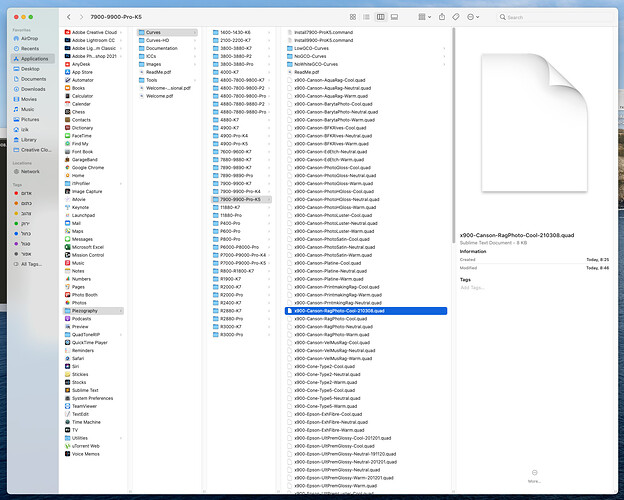The image size is (624, 500).
Task: Click Add Tags in preview pane
Action: point(471,287)
